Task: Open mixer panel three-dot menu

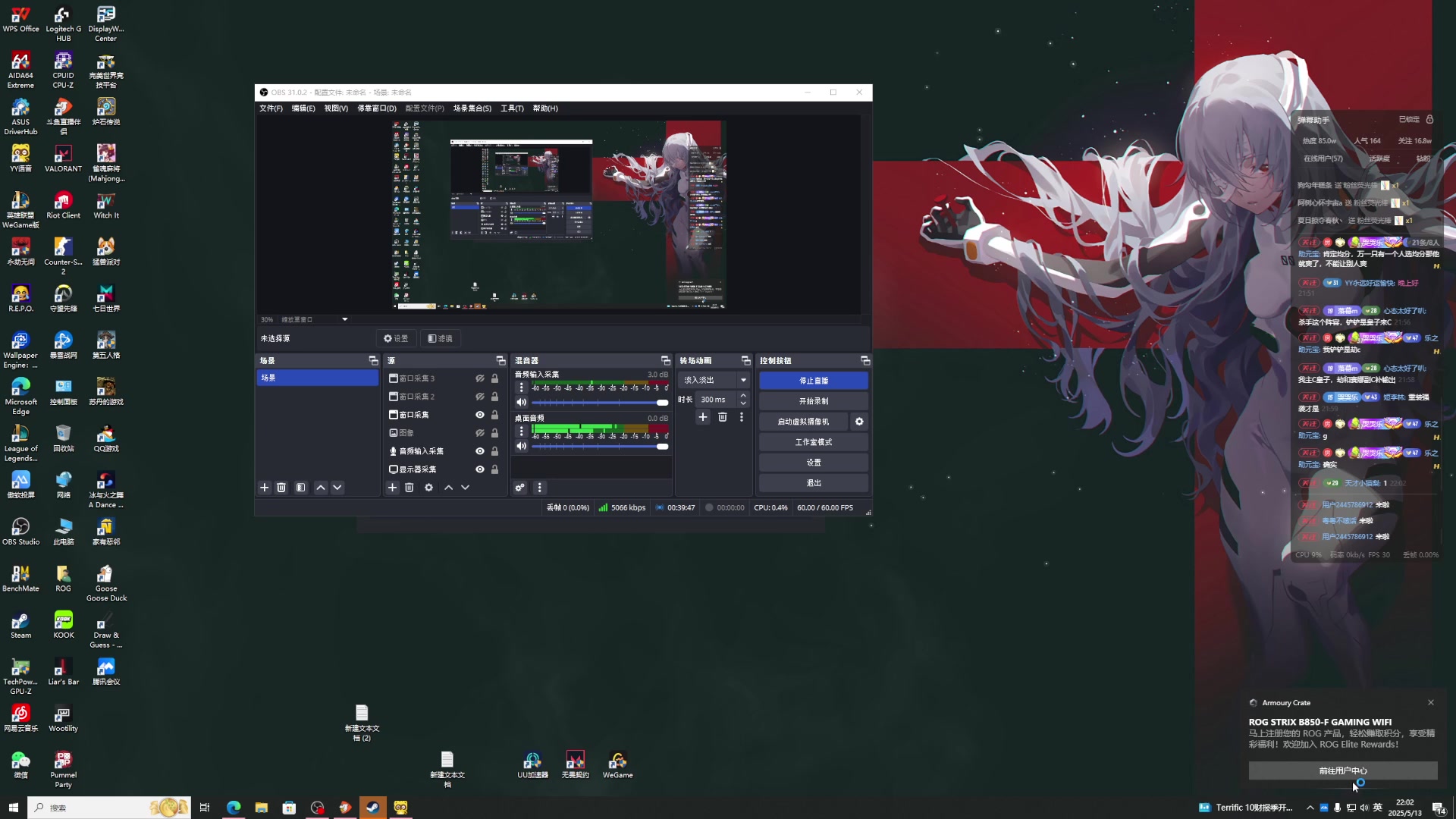Action: click(x=540, y=488)
